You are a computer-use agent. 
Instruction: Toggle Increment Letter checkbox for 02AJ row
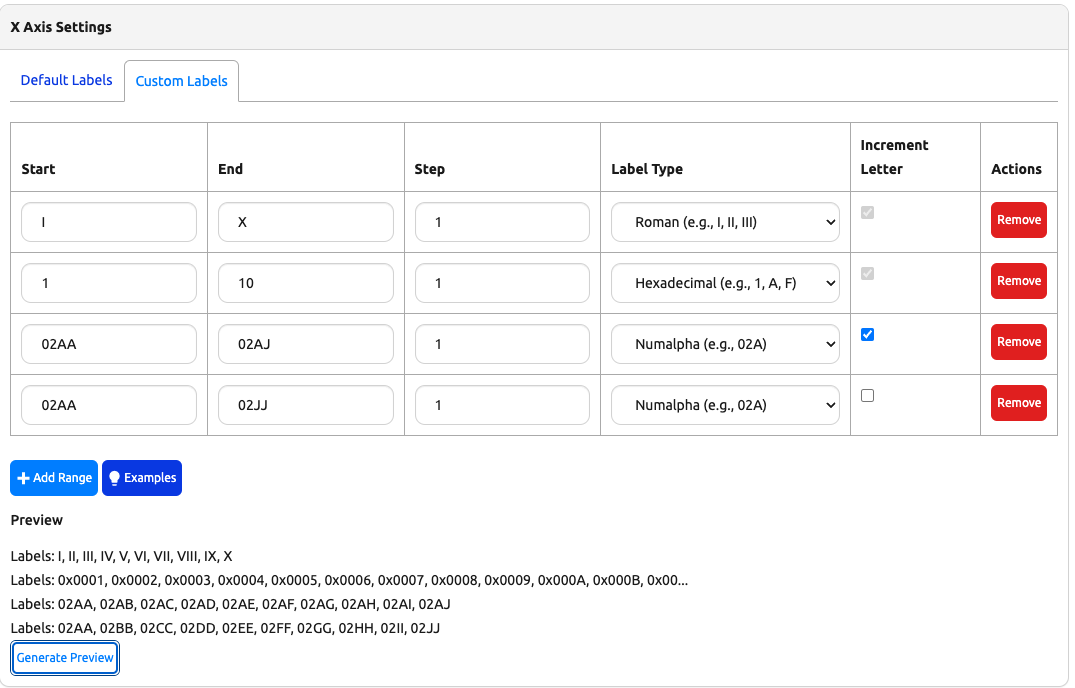(x=867, y=334)
